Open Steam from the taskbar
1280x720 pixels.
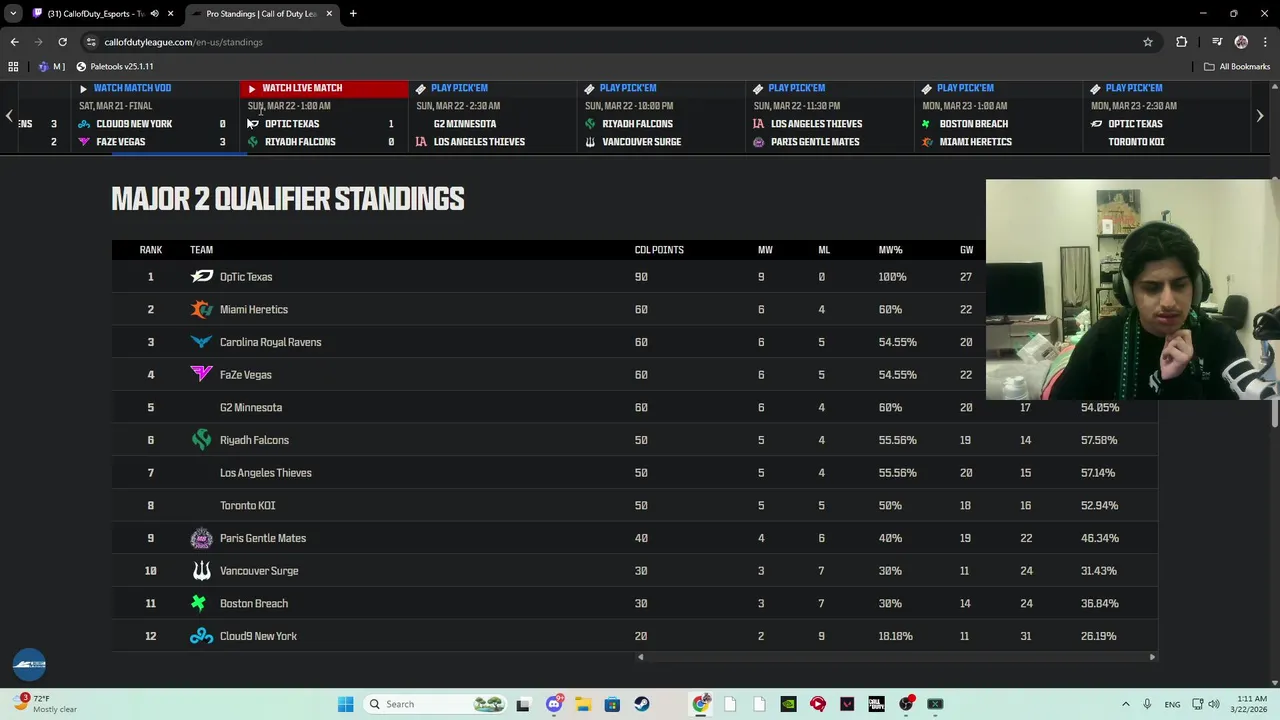642,704
